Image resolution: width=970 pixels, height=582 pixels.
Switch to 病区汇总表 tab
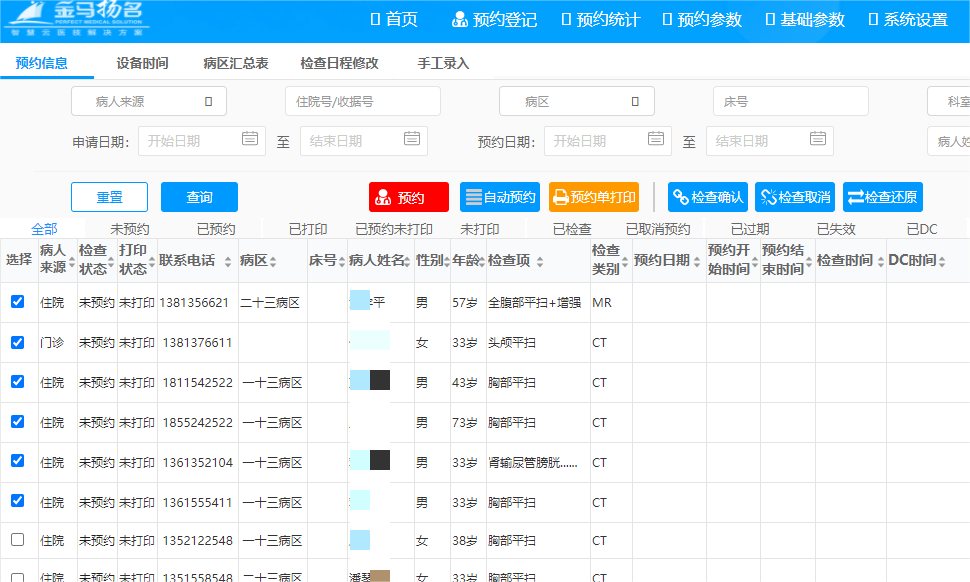pyautogui.click(x=236, y=63)
